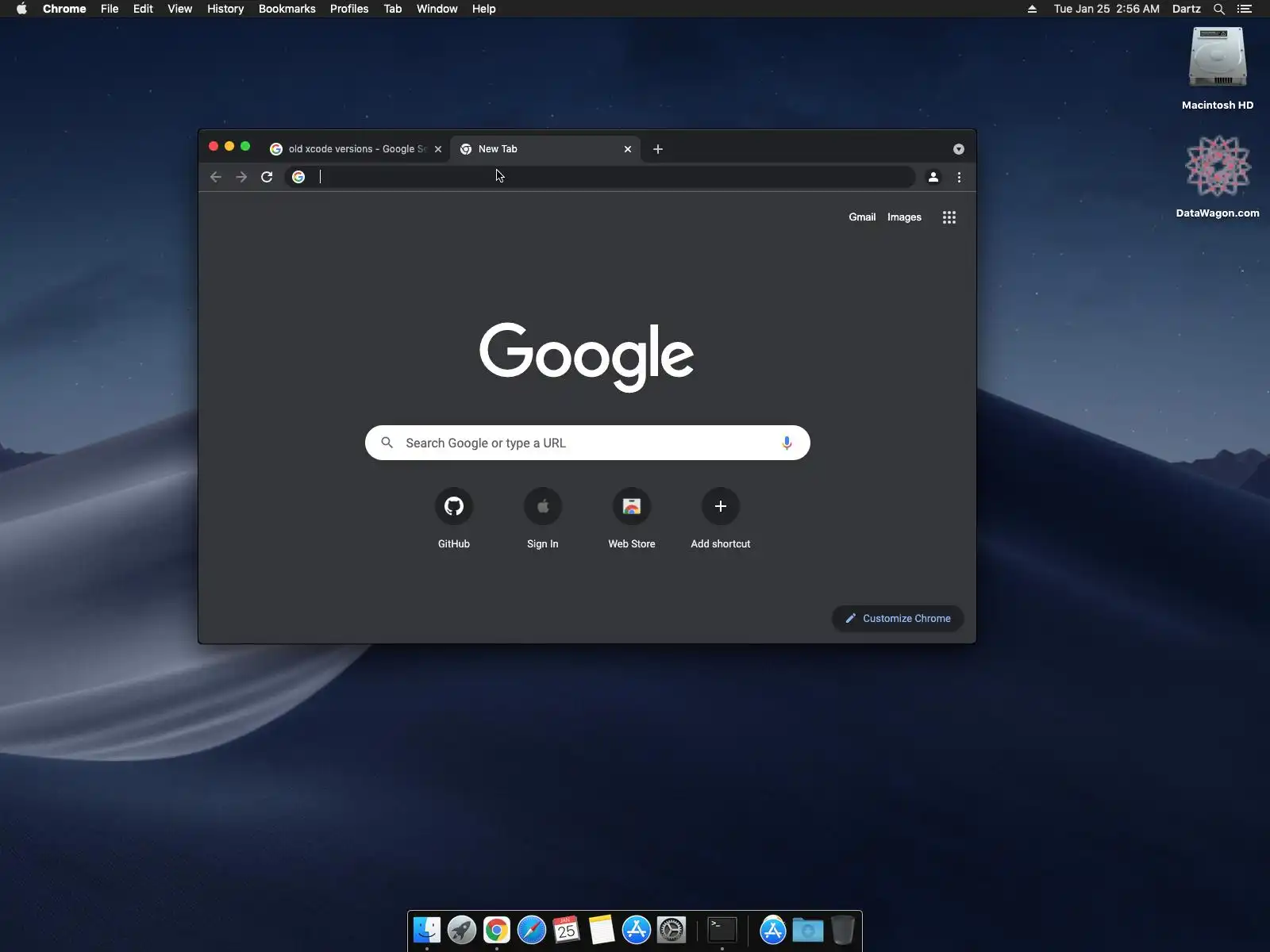This screenshot has width=1270, height=952.
Task: Click the Customize Chrome button
Action: coord(898,618)
